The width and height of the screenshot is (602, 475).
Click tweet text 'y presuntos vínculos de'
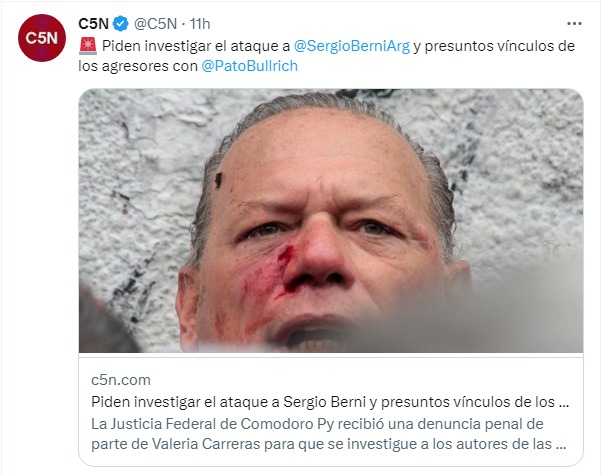pyautogui.click(x=494, y=46)
